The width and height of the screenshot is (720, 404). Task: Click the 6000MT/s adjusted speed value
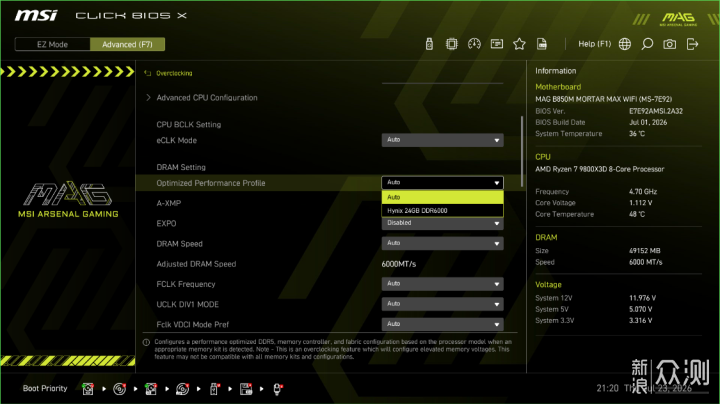pos(399,264)
